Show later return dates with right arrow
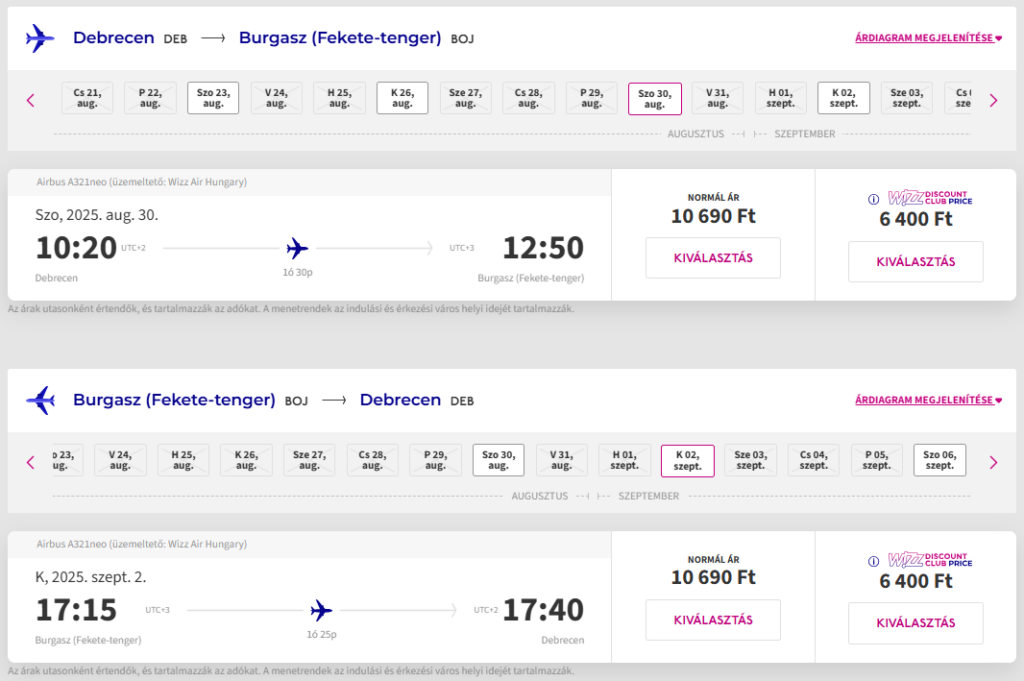The width and height of the screenshot is (1024, 681). tap(993, 462)
